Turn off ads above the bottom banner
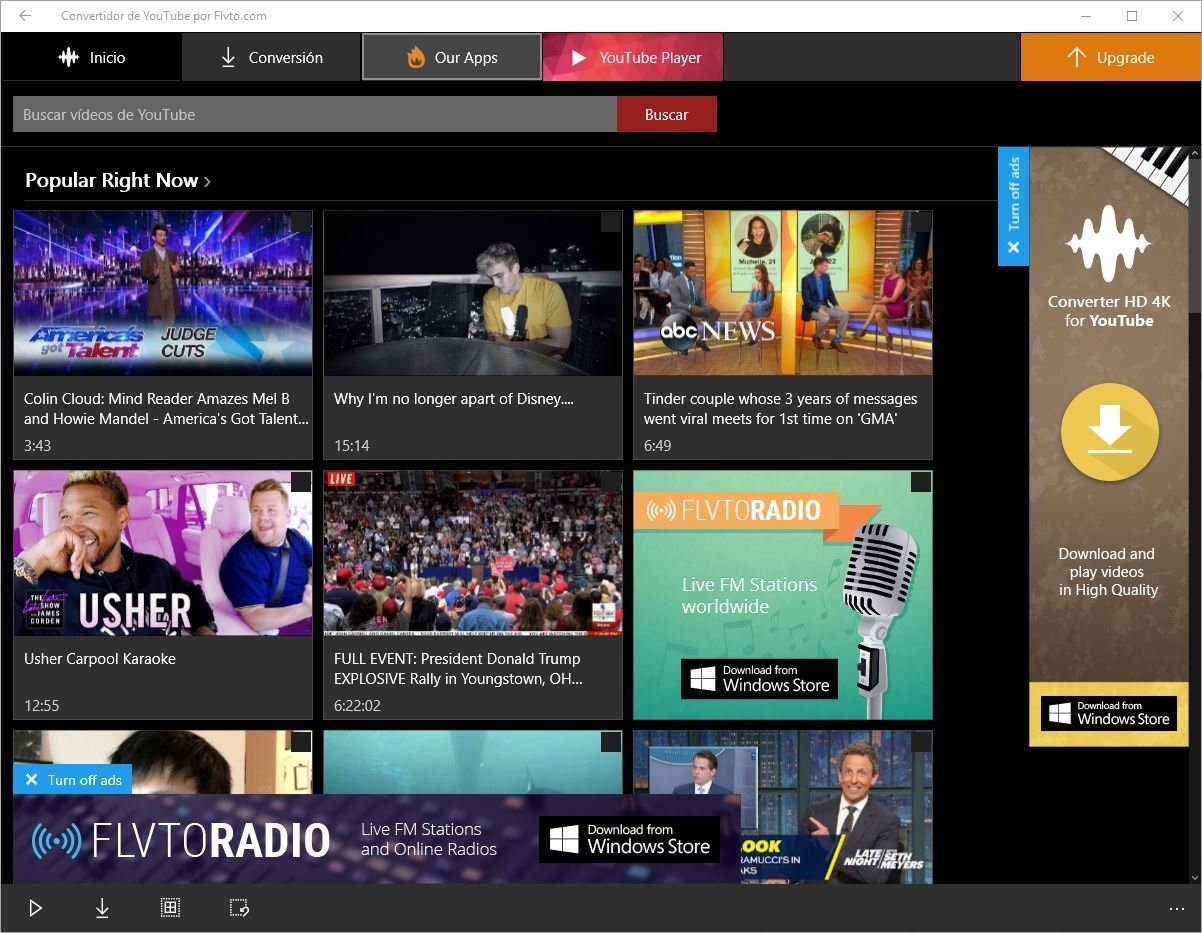The image size is (1202, 933). coord(74,780)
